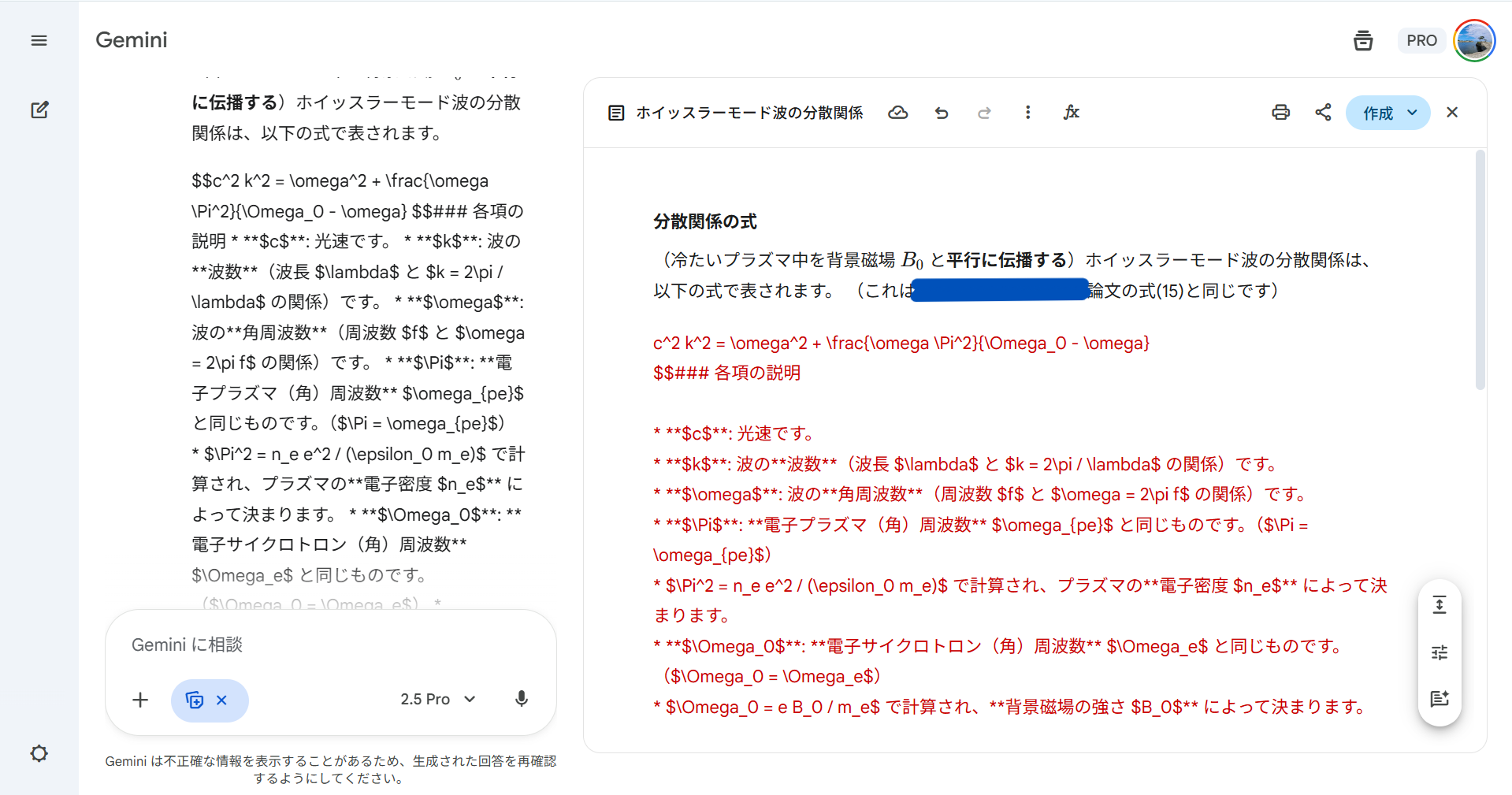This screenshot has width=1512, height=795.
Task: Toggle the fx math rendering view
Action: tap(1071, 113)
